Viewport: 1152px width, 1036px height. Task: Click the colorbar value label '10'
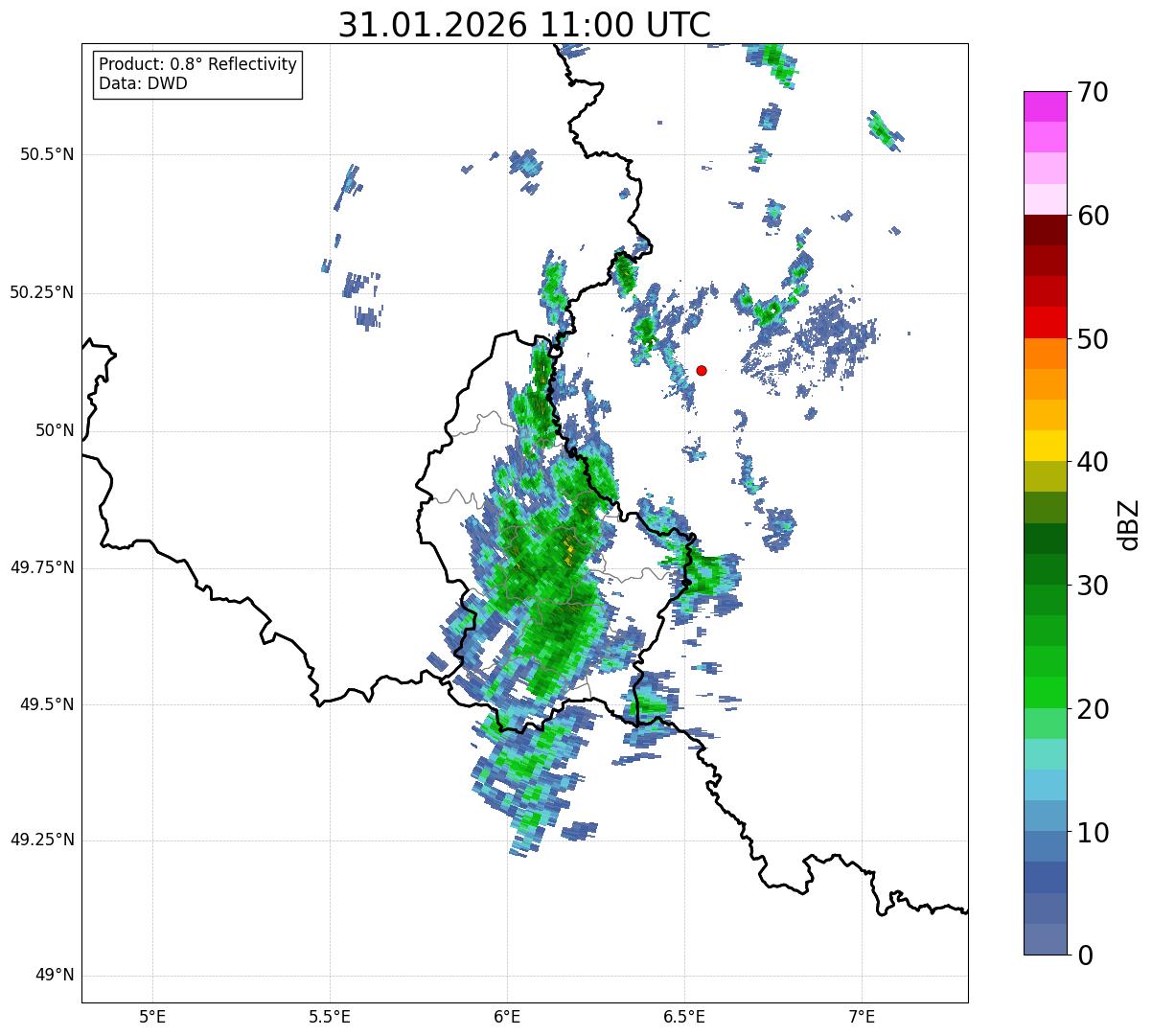coord(1092,832)
